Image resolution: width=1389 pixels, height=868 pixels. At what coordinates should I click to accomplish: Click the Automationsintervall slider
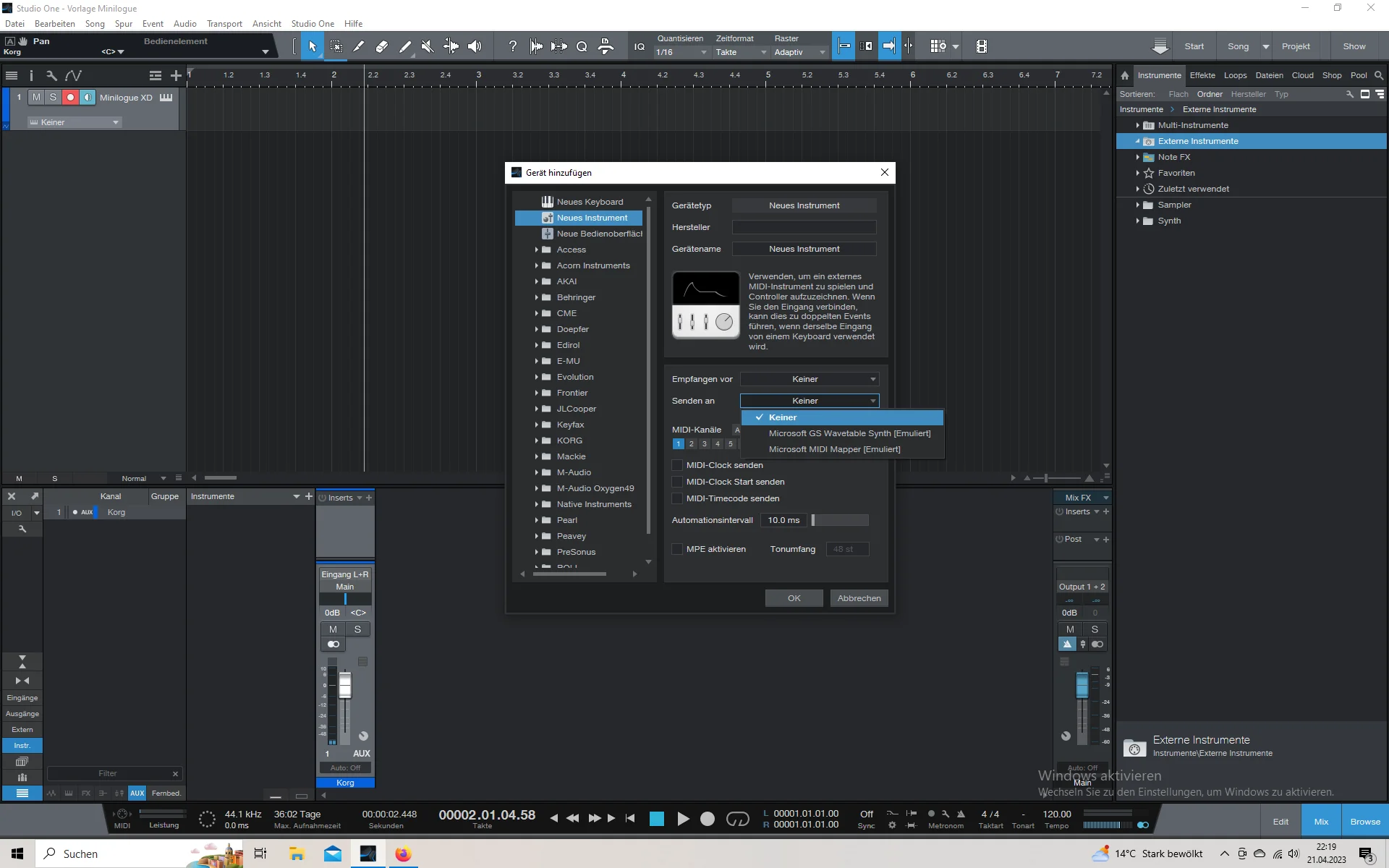(x=840, y=520)
